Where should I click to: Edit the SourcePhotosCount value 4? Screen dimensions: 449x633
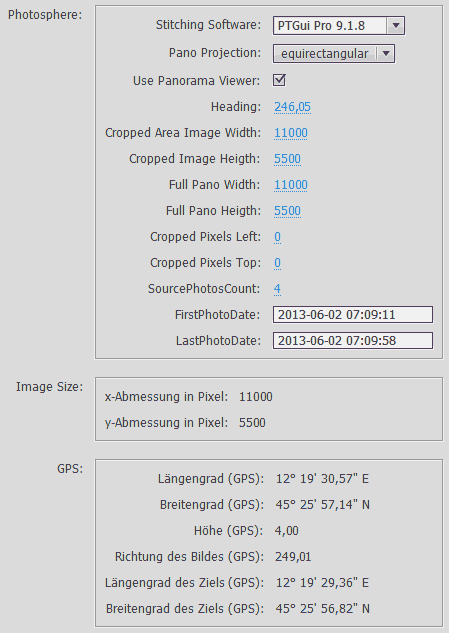277,289
